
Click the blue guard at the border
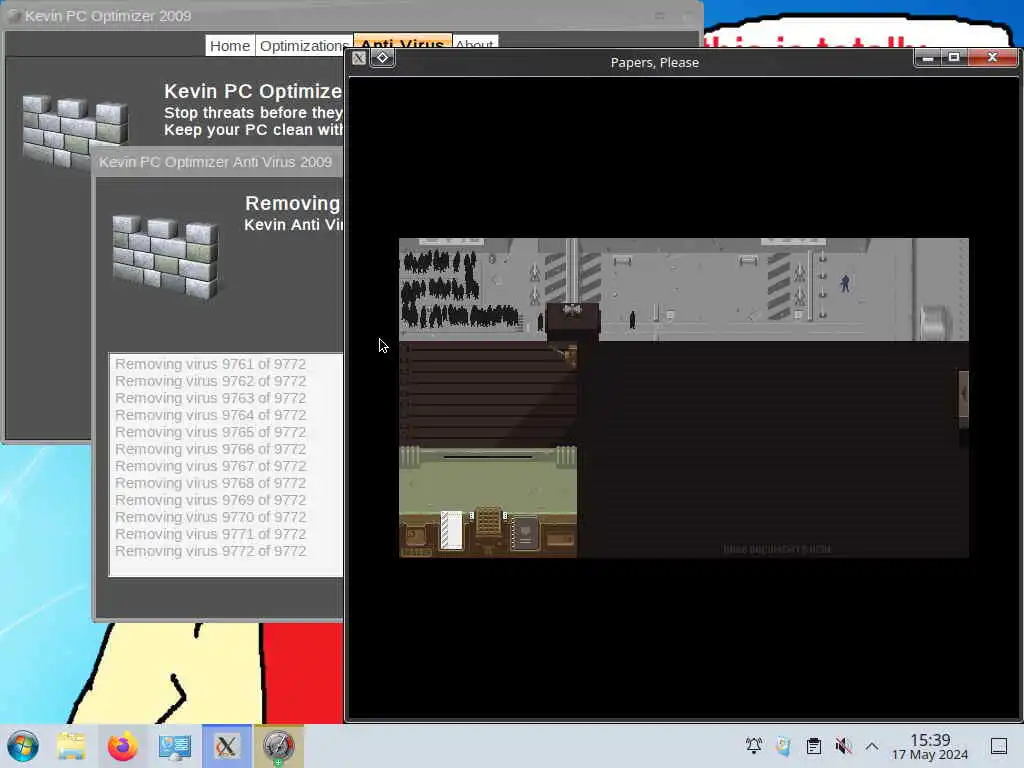[845, 283]
